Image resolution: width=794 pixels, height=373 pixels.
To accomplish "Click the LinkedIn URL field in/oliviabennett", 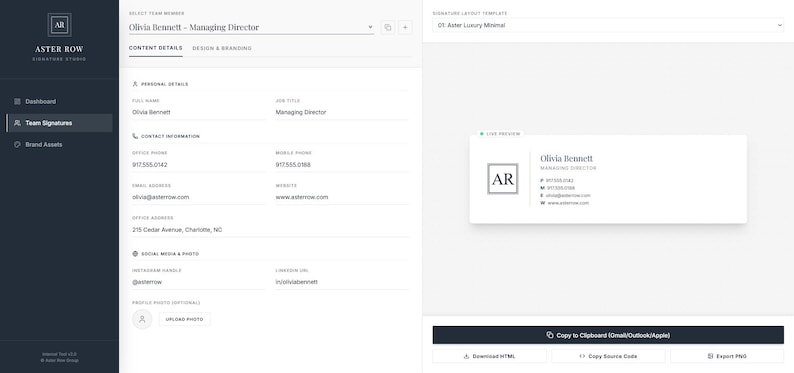I will click(342, 282).
